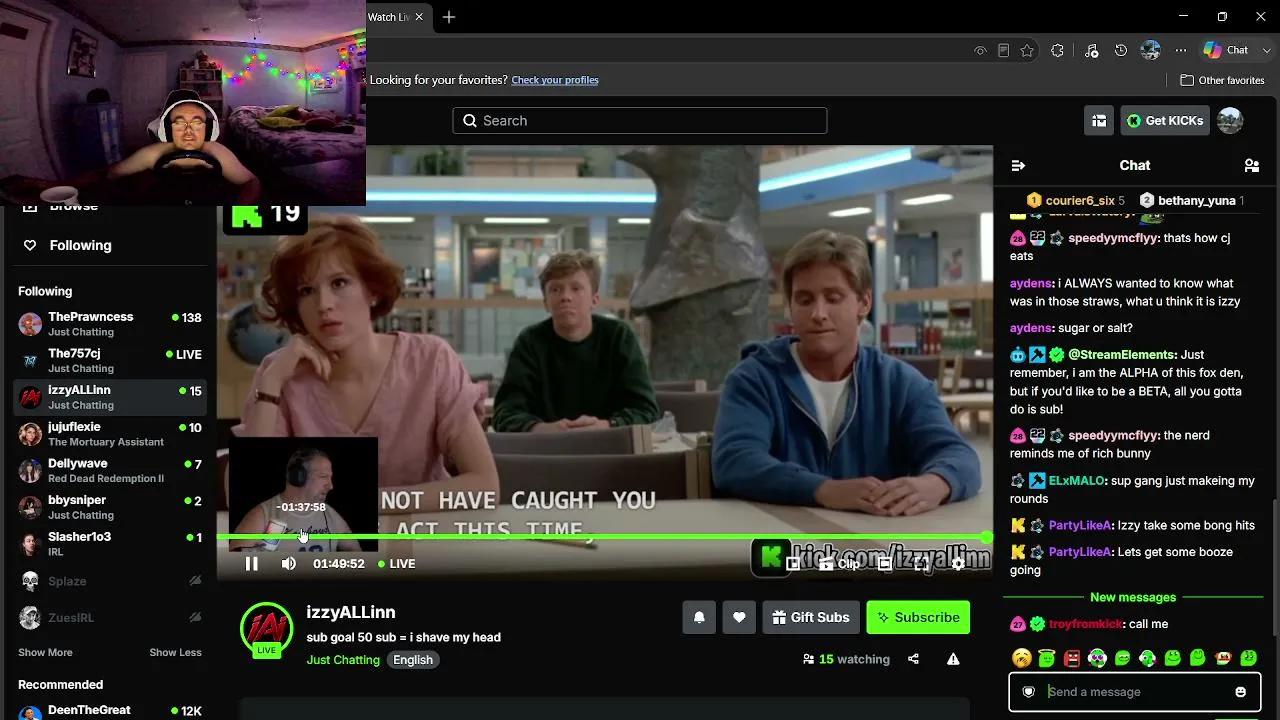Enter immersive reader view
This screenshot has width=1280, height=720.
pos(1003,51)
